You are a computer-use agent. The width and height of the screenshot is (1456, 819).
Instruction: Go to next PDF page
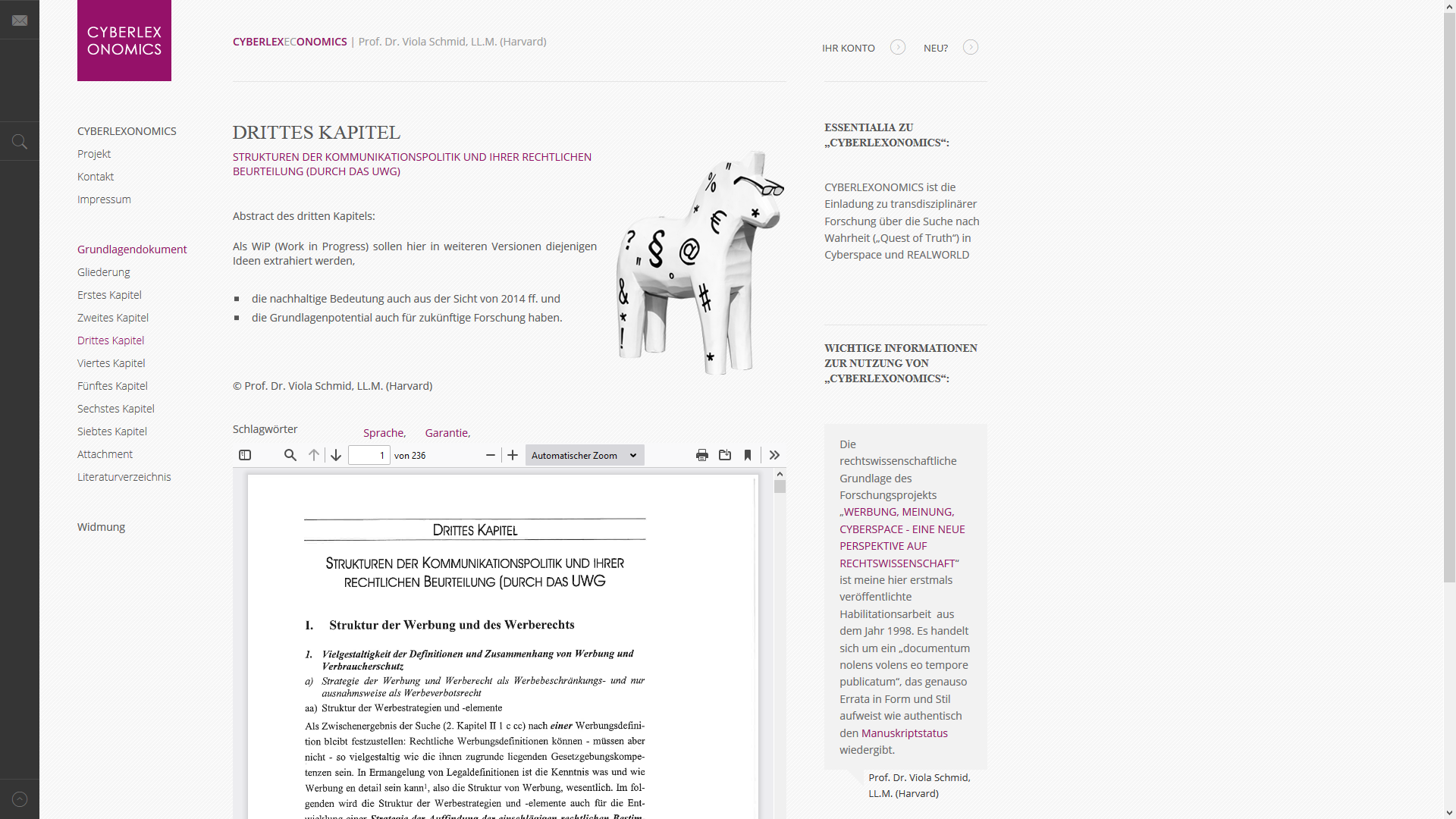pyautogui.click(x=336, y=455)
